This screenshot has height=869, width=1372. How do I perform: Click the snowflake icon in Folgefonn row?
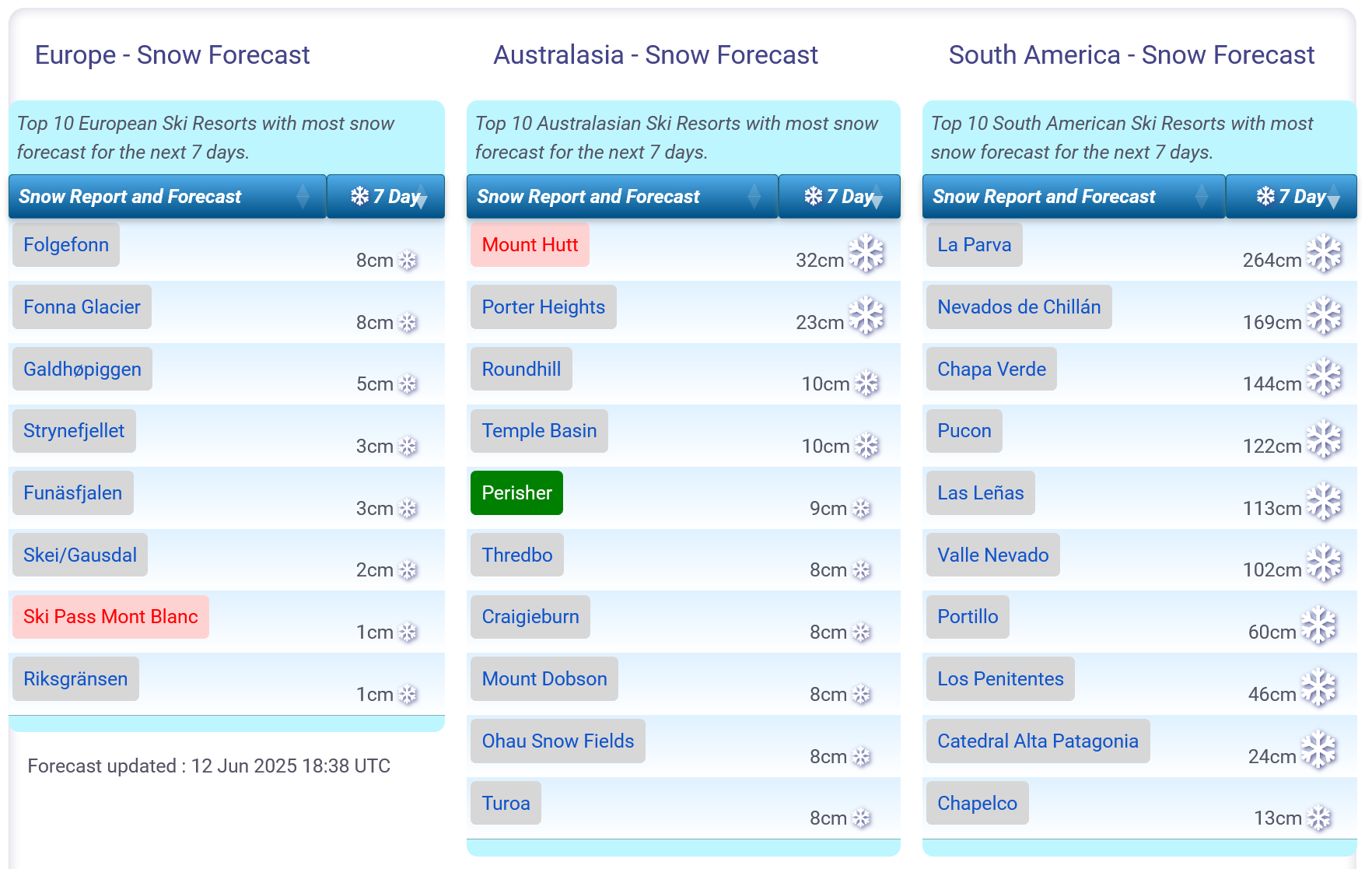[x=408, y=260]
